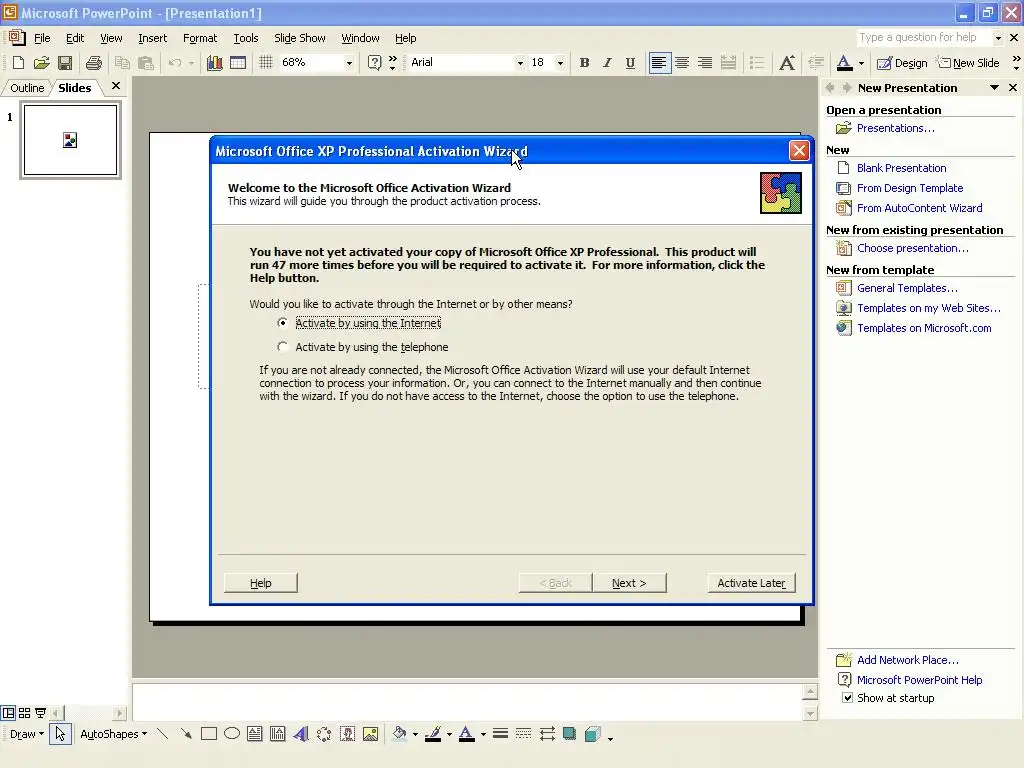Open the AutoShapes dropdown

(114, 734)
